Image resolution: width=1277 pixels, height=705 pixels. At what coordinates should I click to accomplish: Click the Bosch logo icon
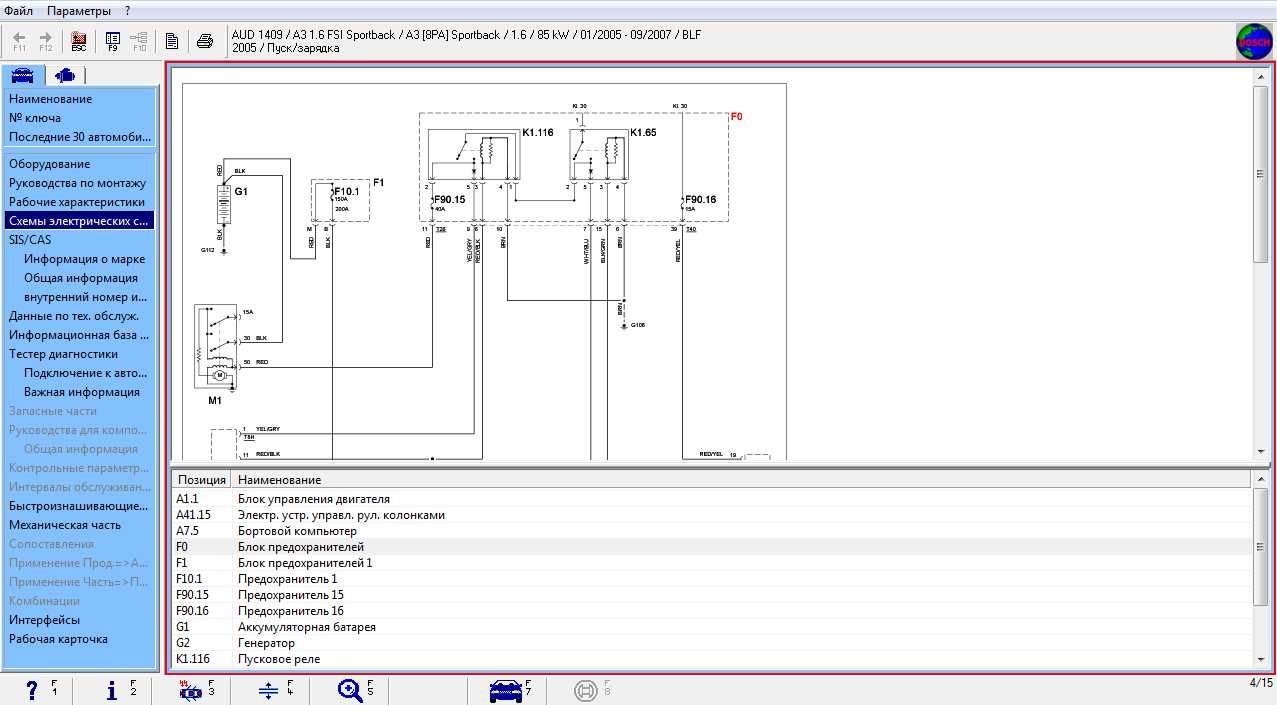[x=1253, y=42]
